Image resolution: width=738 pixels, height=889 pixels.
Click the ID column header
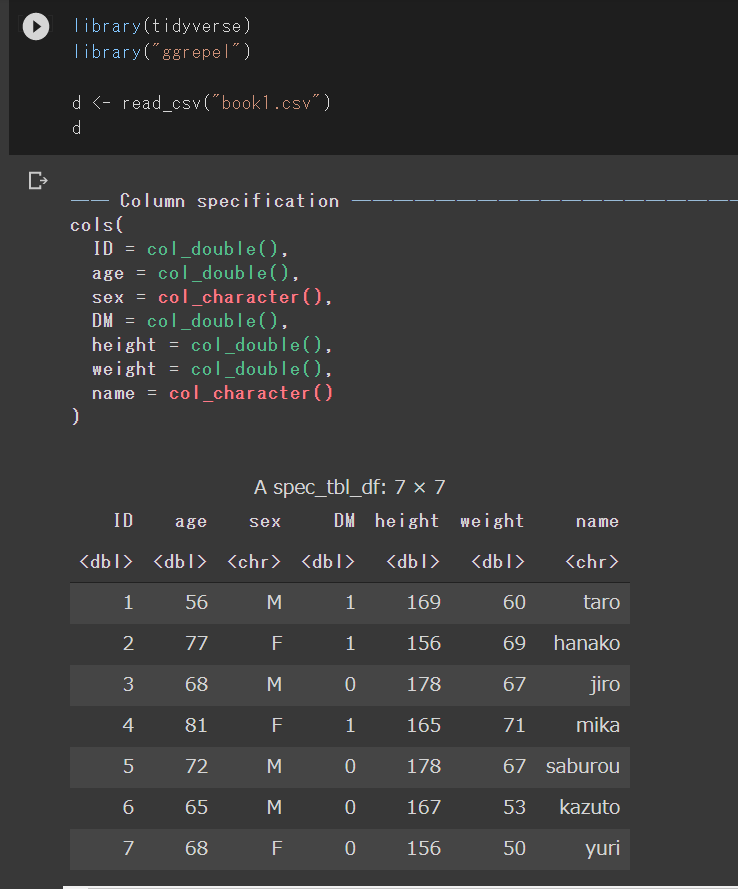pos(123,521)
